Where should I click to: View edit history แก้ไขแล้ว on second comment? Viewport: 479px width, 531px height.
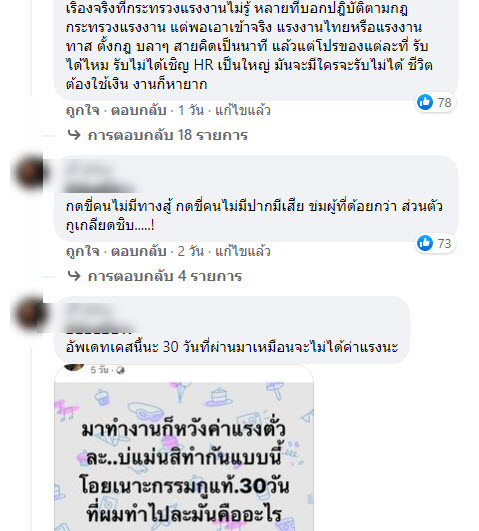pos(243,252)
